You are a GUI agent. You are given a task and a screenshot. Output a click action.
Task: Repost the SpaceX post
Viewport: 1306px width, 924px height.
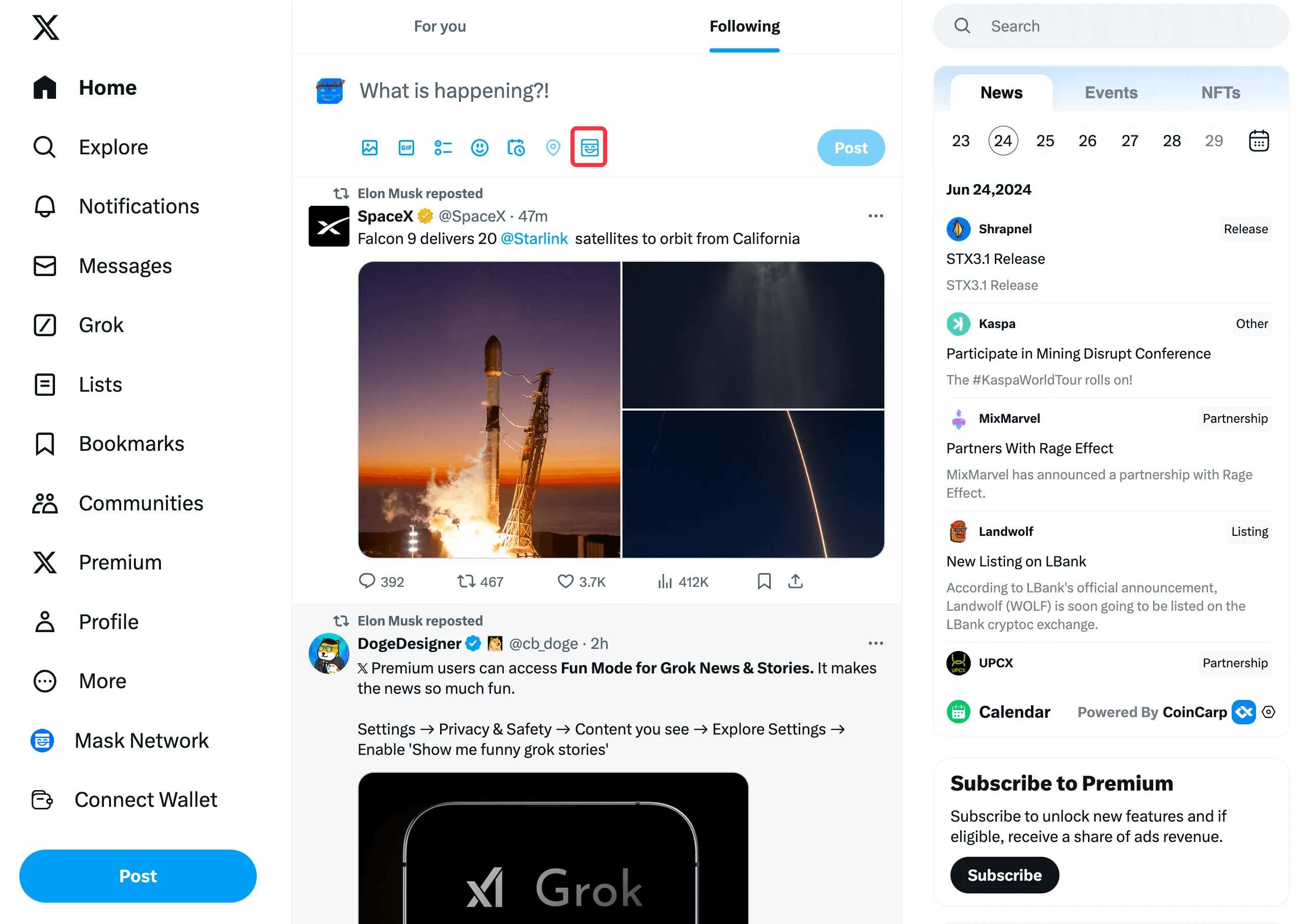[x=480, y=582]
